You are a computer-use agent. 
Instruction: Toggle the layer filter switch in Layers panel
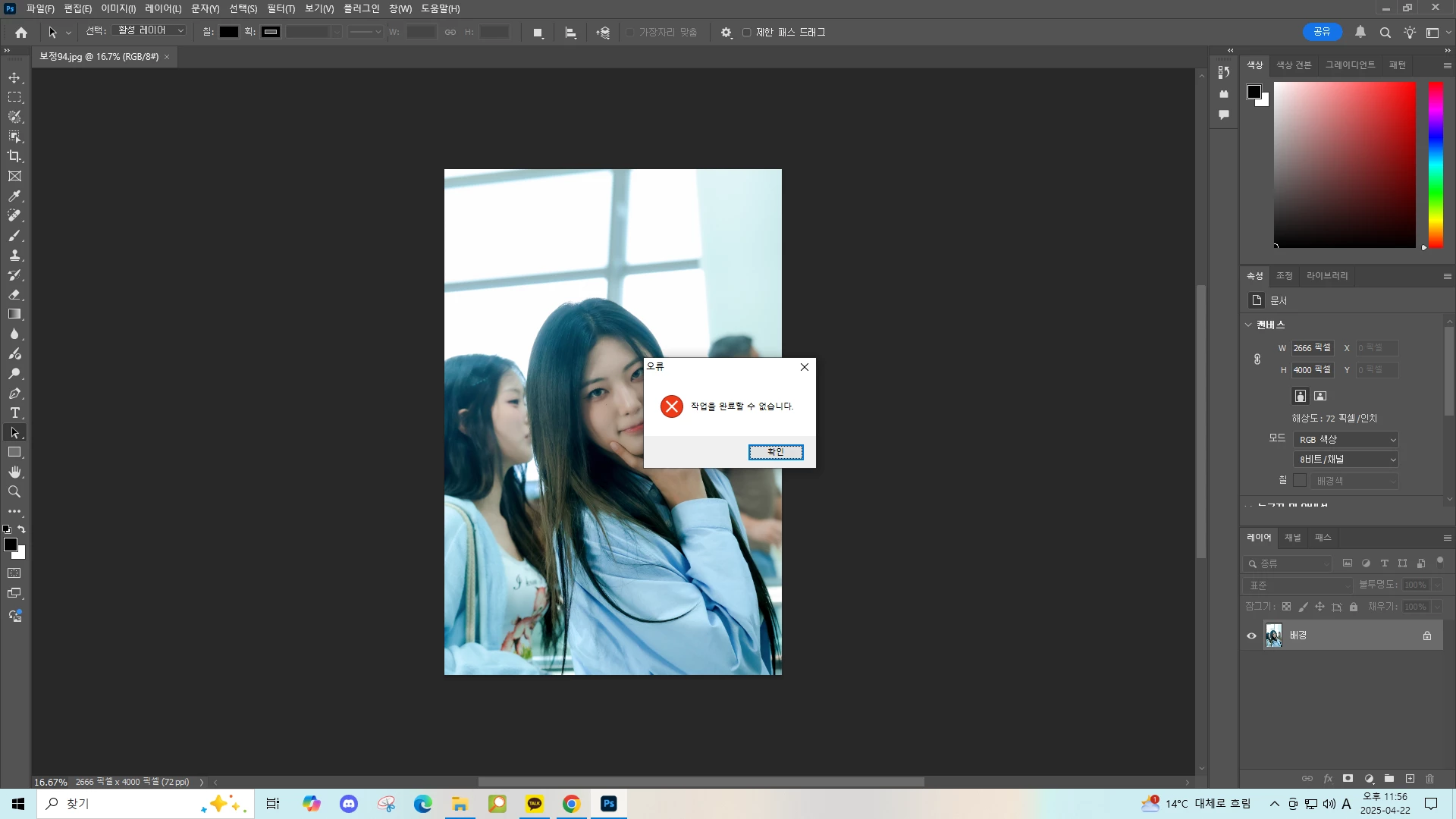point(1439,562)
